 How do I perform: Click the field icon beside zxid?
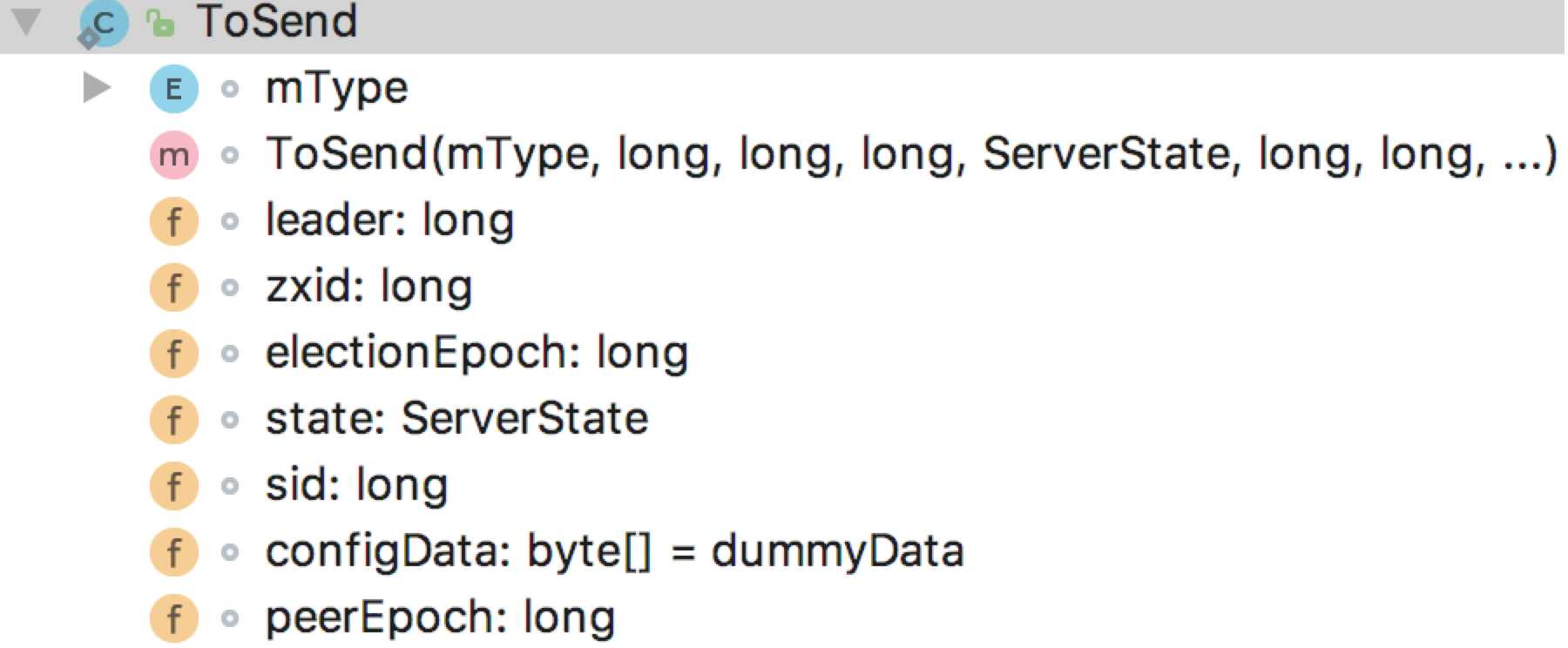pyautogui.click(x=173, y=287)
